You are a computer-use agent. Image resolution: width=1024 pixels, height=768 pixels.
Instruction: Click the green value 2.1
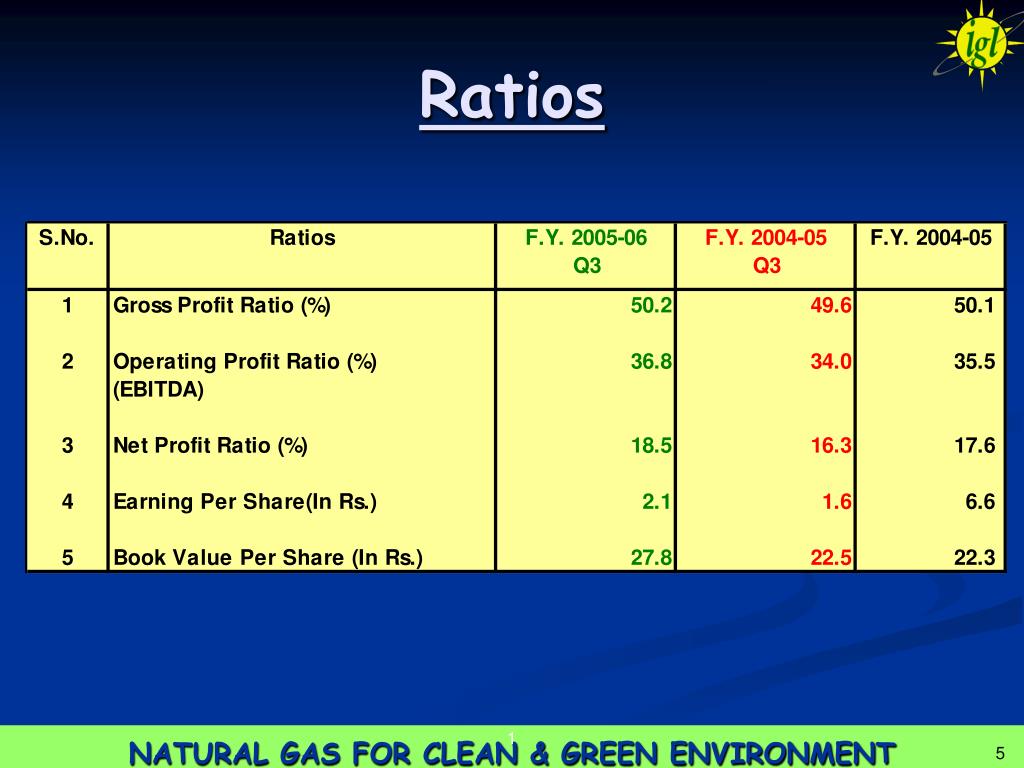tap(656, 502)
